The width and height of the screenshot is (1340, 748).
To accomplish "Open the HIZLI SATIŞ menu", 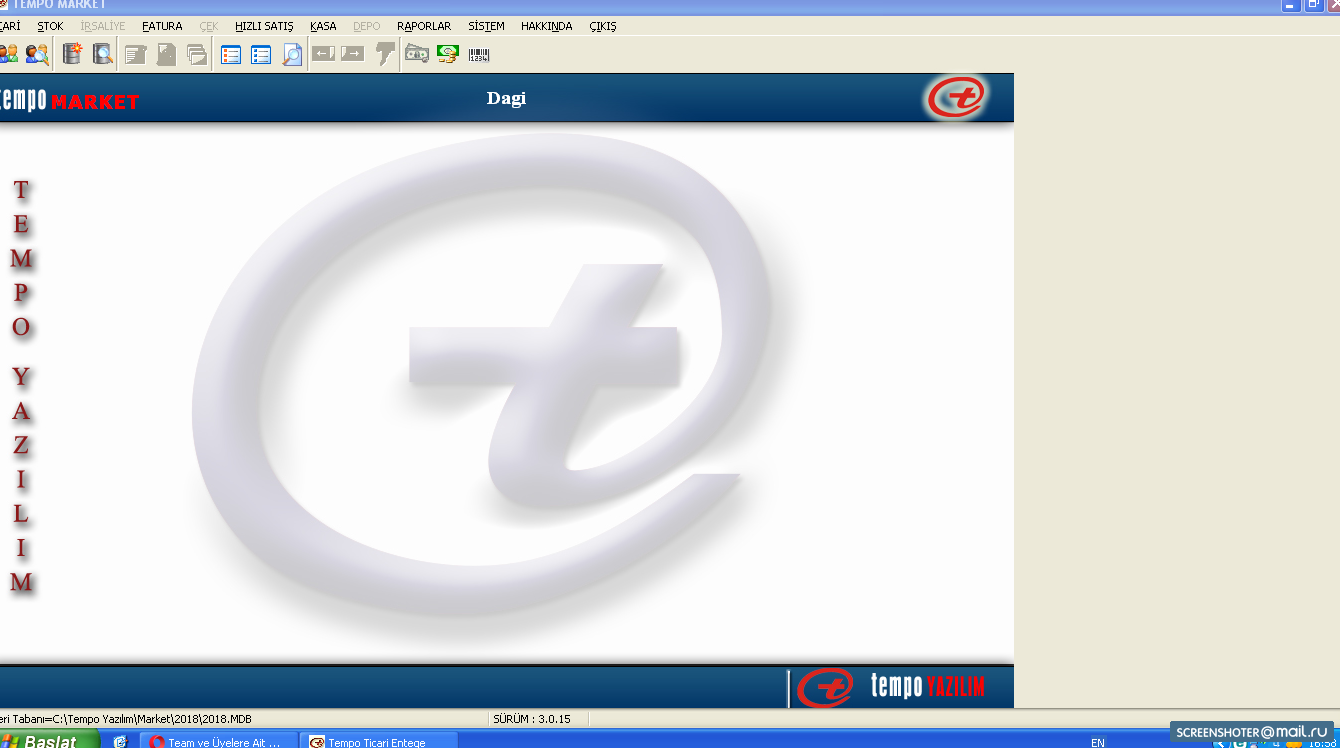I will coord(264,26).
